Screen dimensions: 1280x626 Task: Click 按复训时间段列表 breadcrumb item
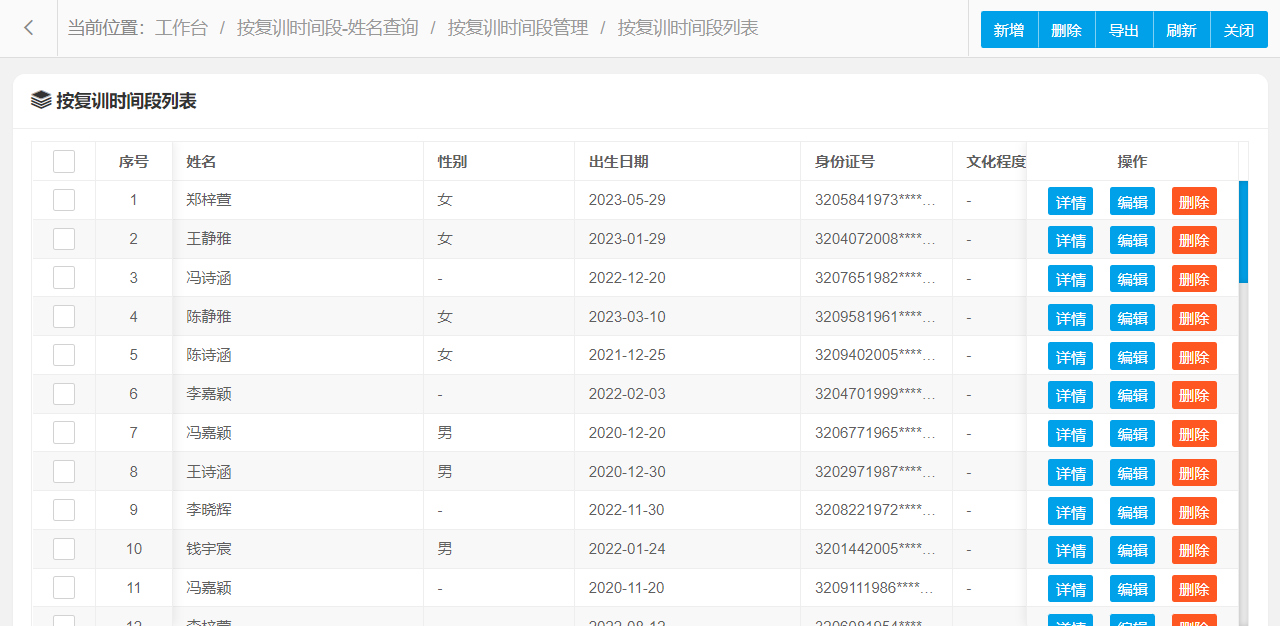point(688,28)
